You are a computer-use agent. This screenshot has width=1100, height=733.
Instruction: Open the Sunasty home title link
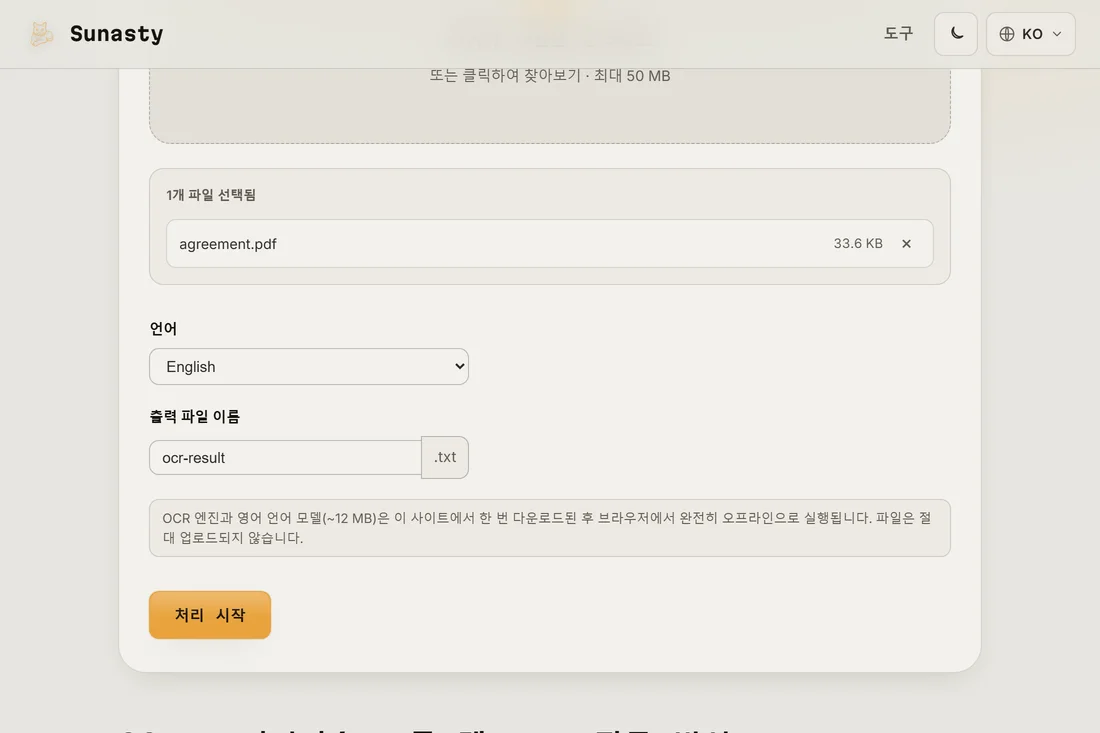pos(116,34)
